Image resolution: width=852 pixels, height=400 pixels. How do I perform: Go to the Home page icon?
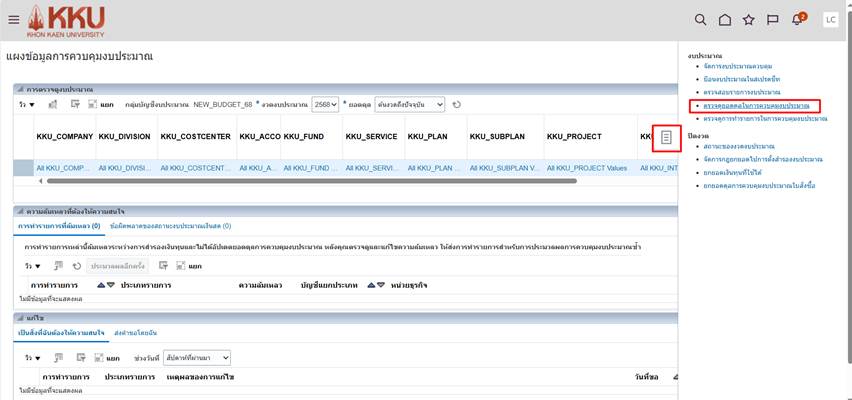tap(725, 20)
